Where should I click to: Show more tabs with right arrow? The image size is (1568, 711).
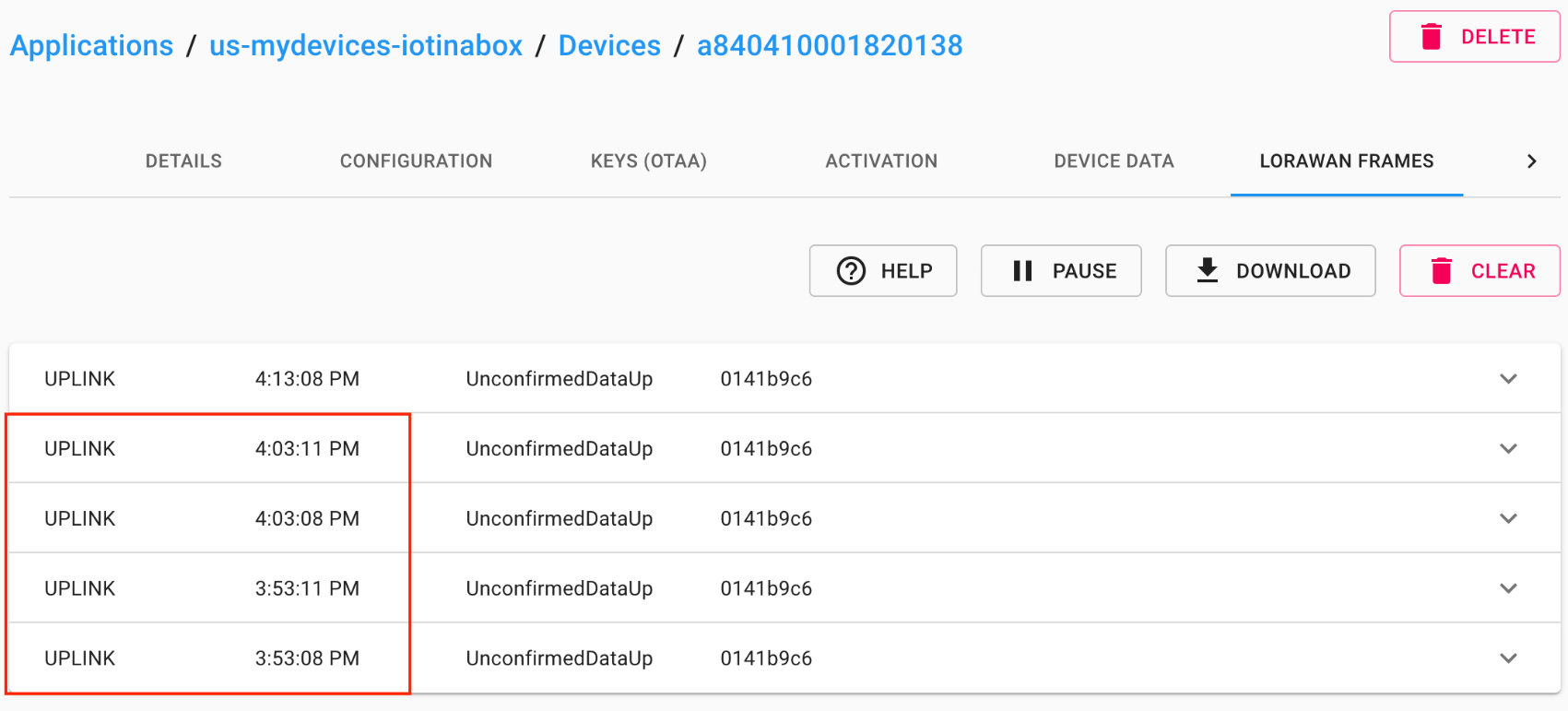(1531, 161)
